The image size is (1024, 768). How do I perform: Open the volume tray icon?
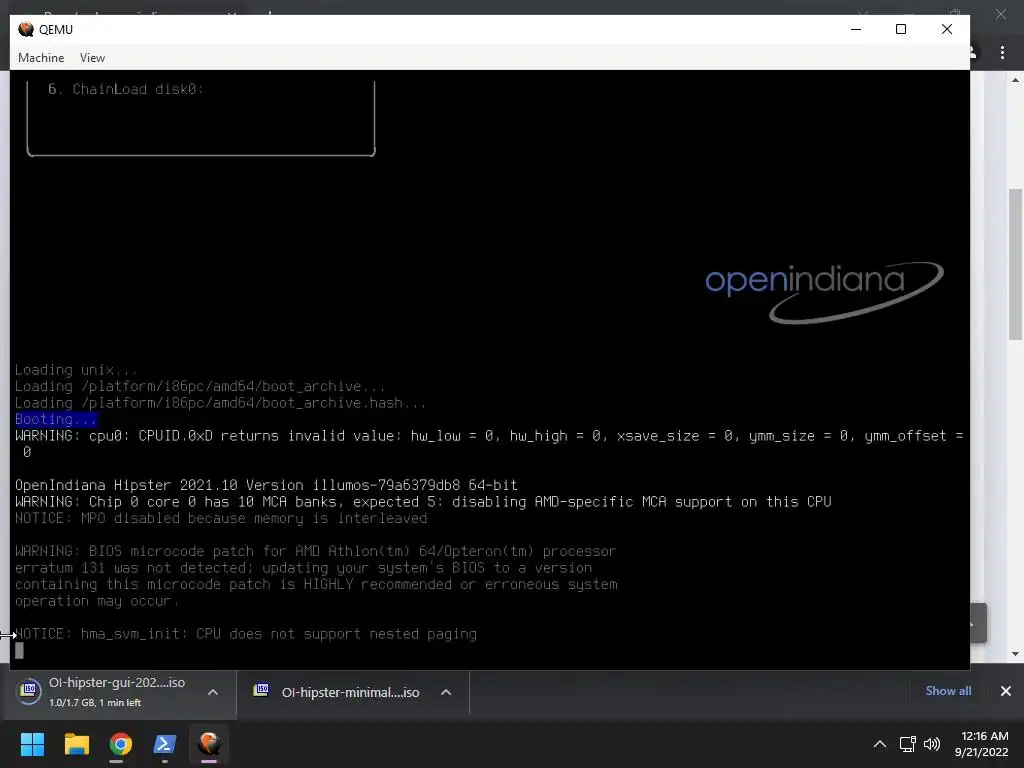point(932,744)
